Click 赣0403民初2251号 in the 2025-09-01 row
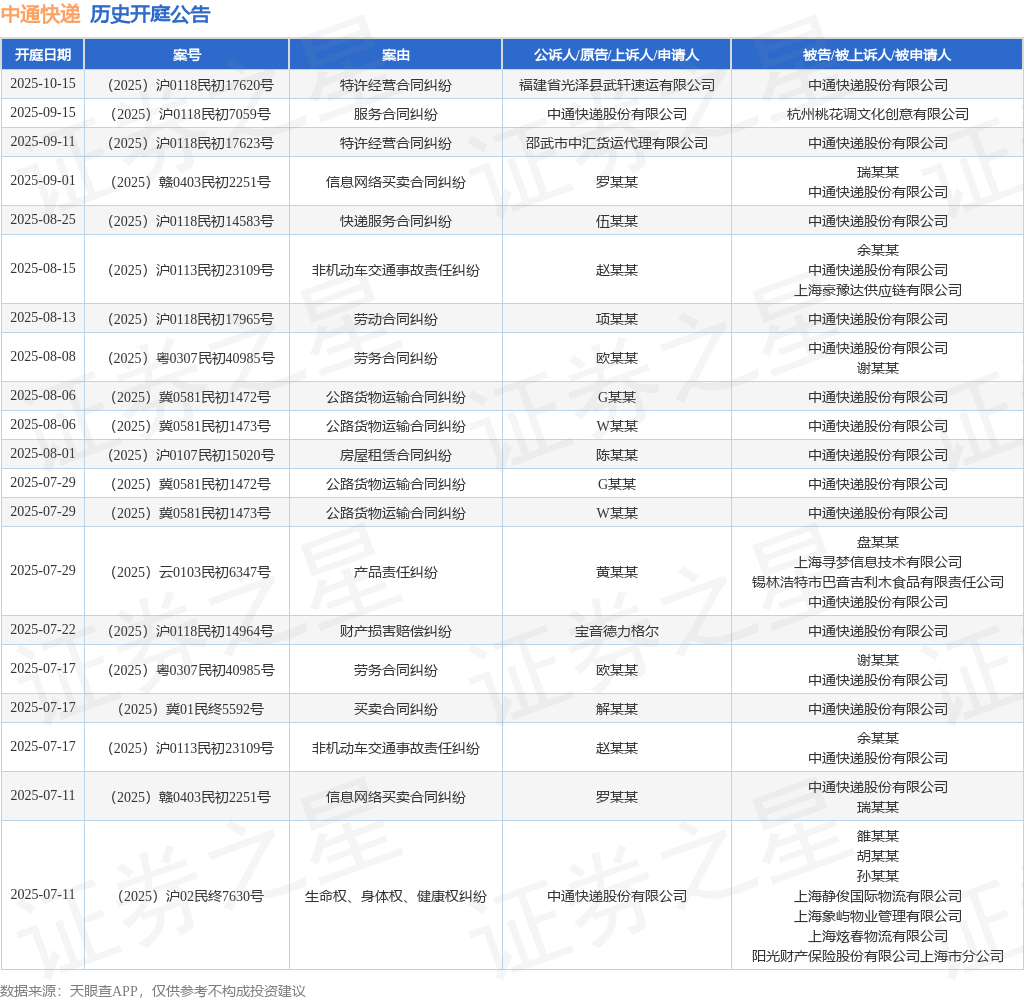Viewport: 1024px width, 1000px height. pos(191,182)
